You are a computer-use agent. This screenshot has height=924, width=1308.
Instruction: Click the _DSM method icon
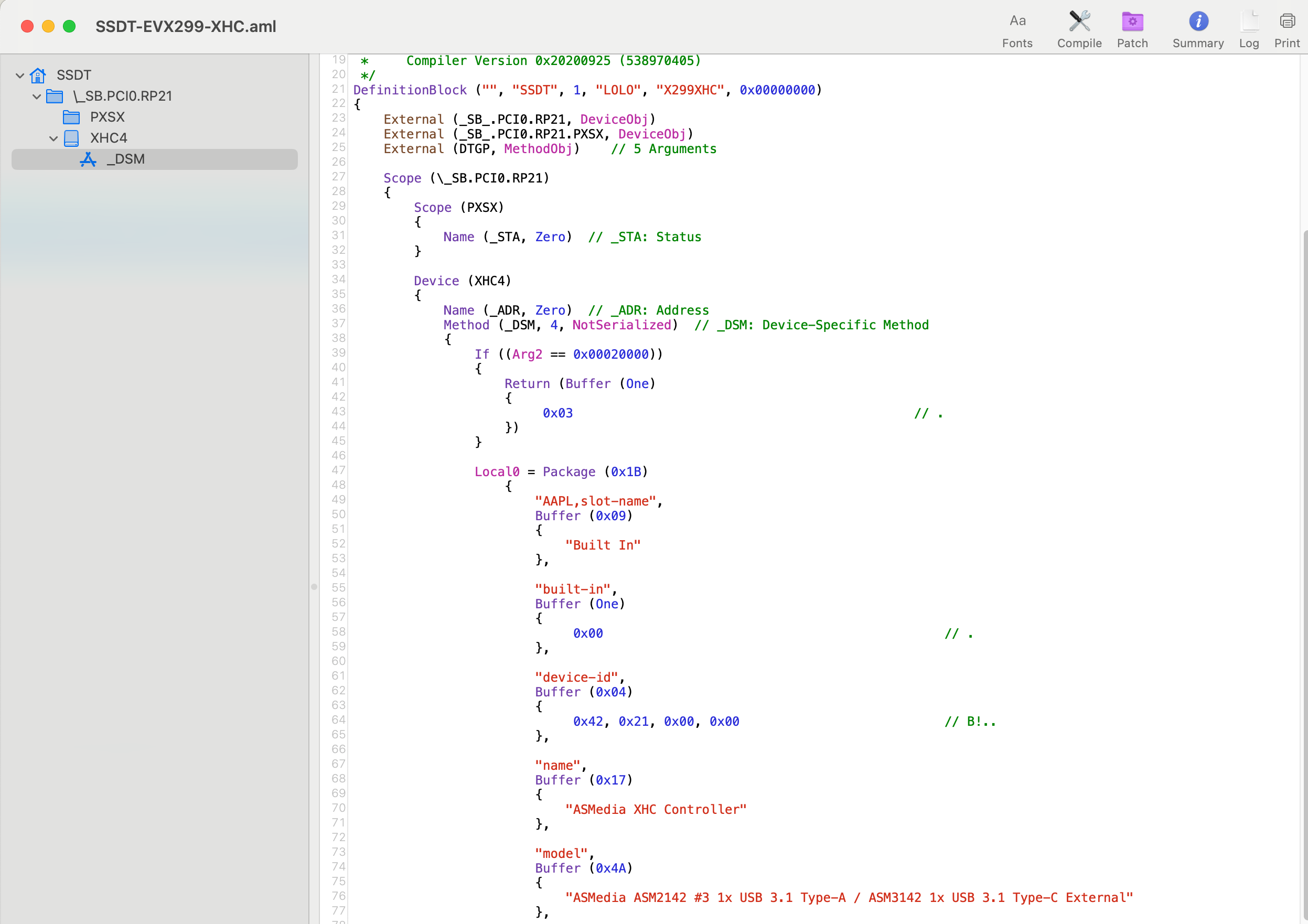click(x=88, y=159)
